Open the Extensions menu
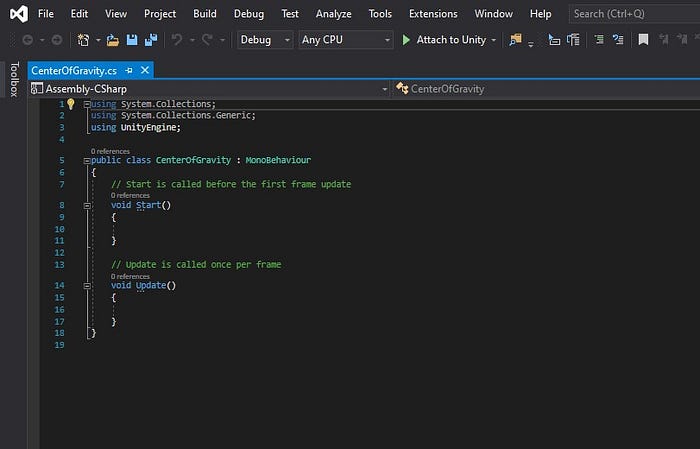Screen dimensions: 700x449 click(x=433, y=14)
